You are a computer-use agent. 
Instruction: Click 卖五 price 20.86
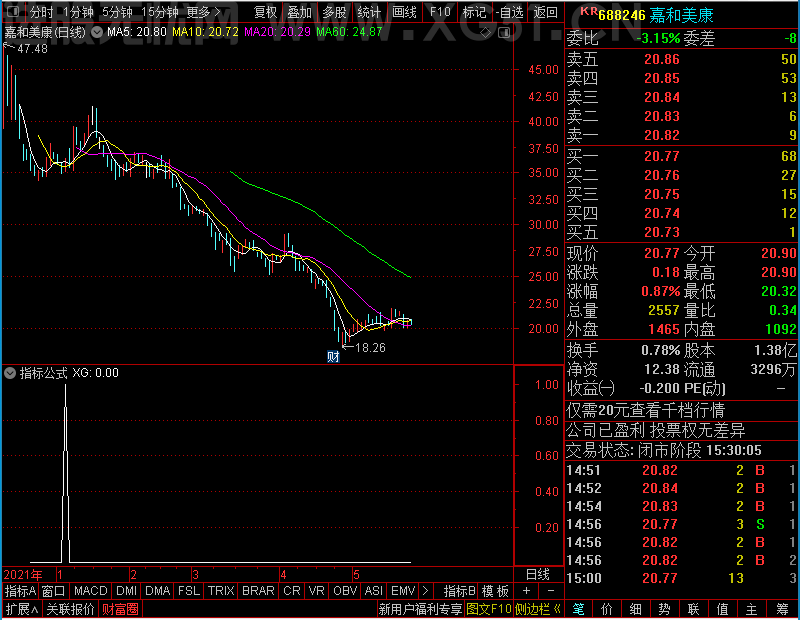click(662, 59)
